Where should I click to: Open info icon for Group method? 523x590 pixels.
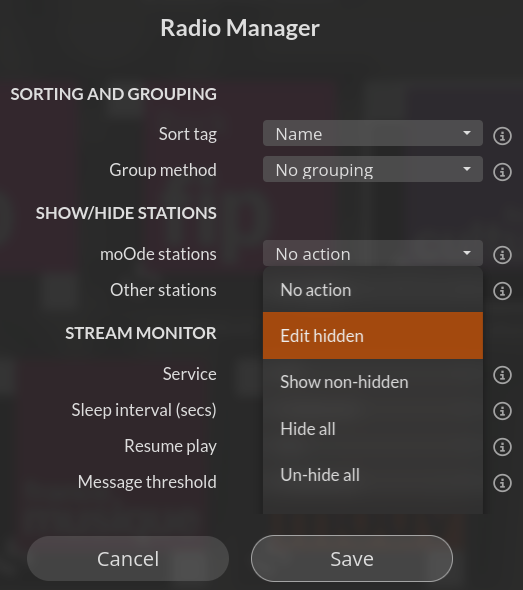click(x=502, y=172)
